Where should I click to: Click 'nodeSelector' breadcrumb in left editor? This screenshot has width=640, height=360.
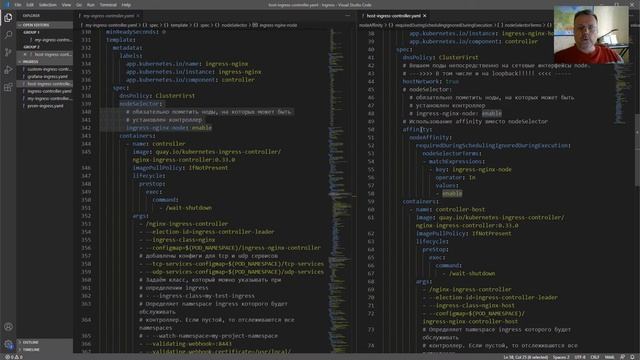(234, 25)
